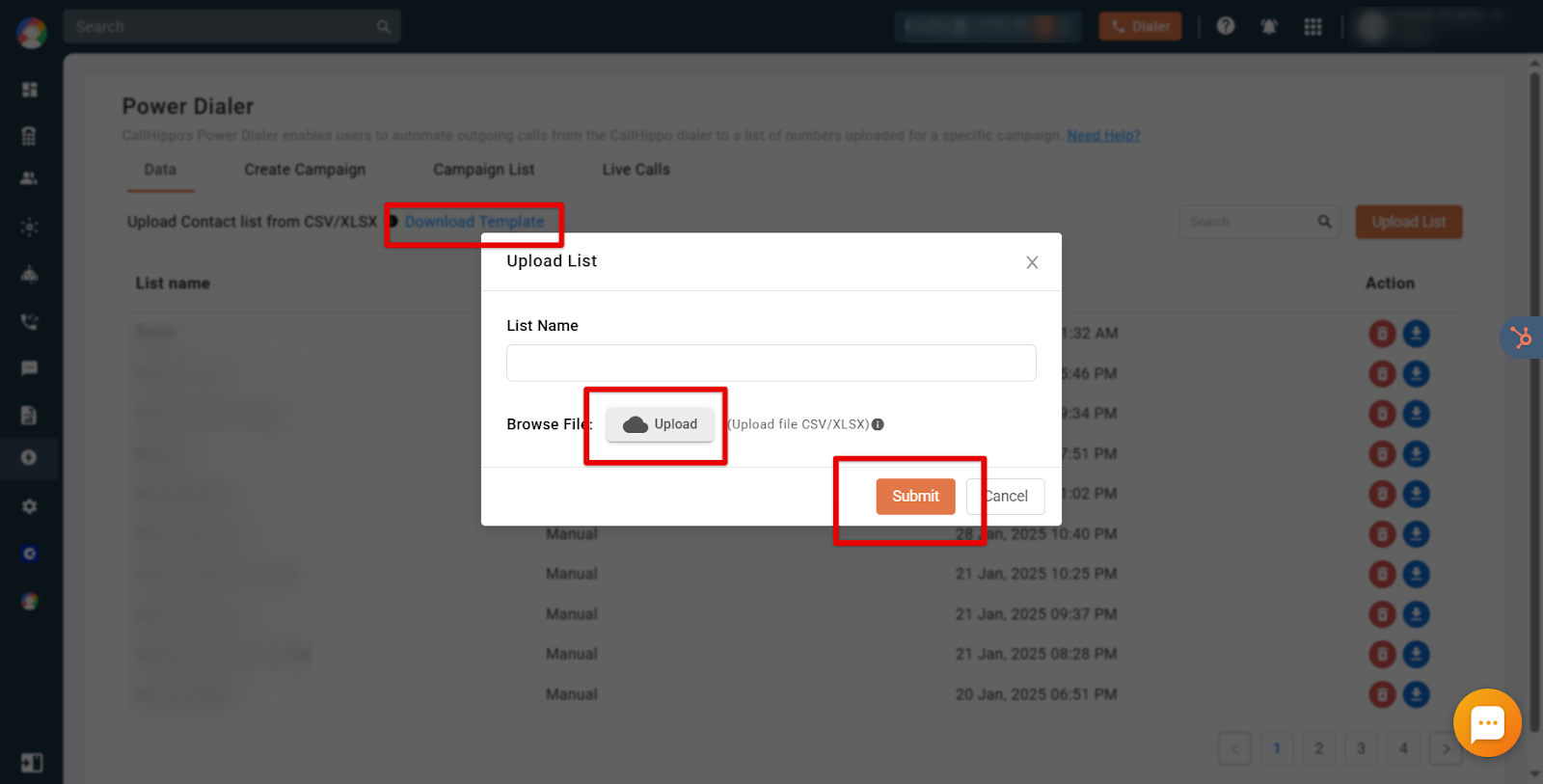Screen dimensions: 1543x784
Task: Download the list dated 20 Jan 2025 06:51 PM
Action: coord(1416,694)
